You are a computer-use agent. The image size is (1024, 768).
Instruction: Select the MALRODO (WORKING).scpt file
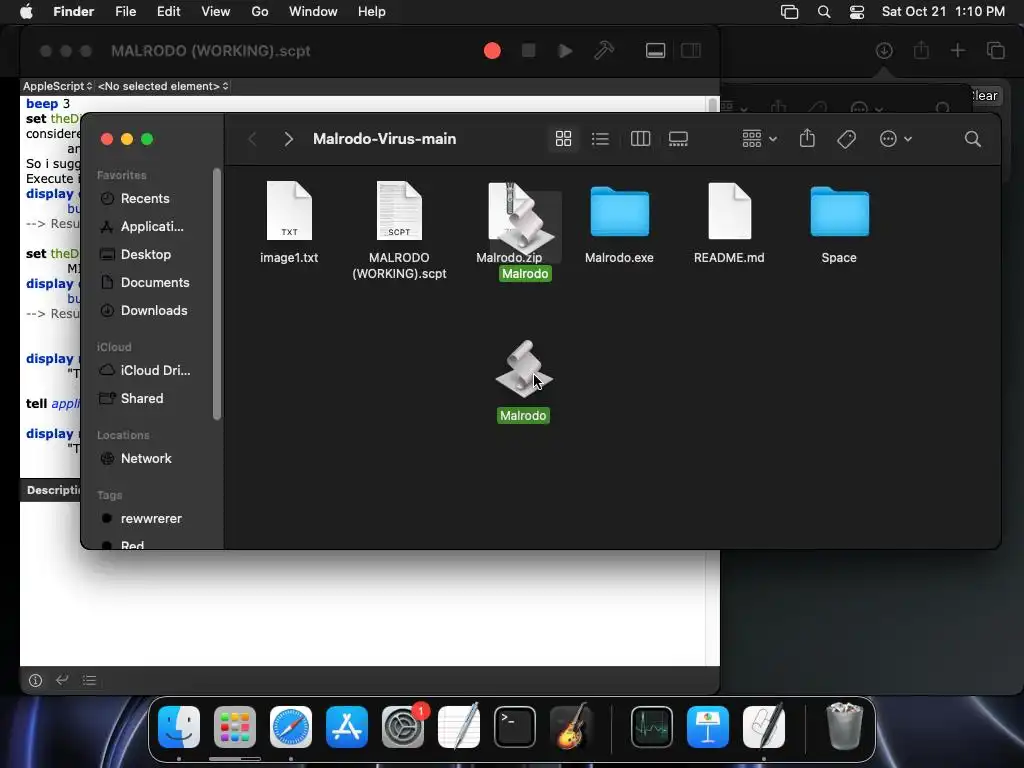[399, 230]
